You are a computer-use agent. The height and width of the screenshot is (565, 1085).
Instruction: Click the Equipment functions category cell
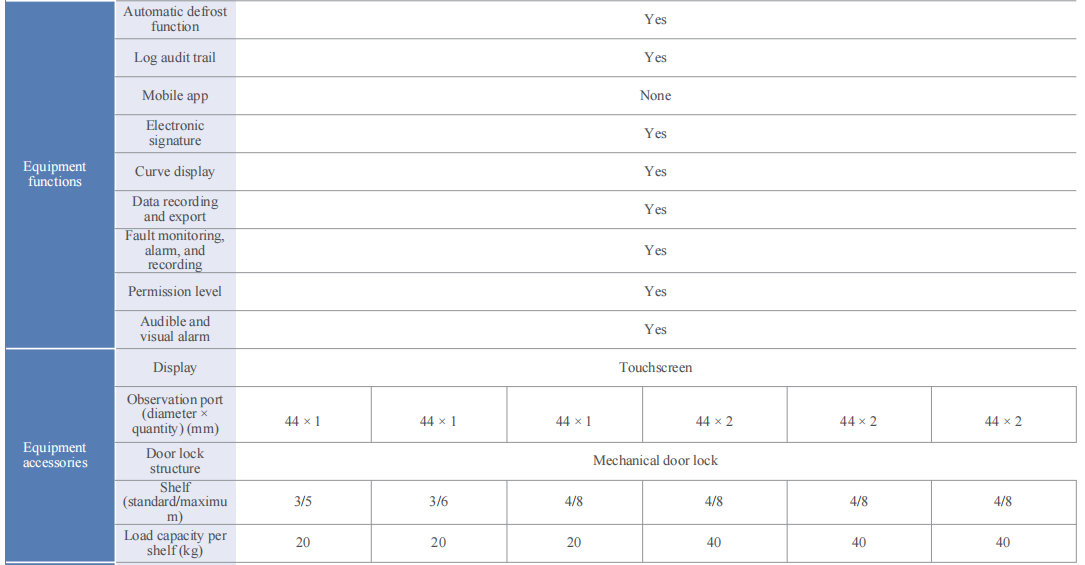(55, 174)
